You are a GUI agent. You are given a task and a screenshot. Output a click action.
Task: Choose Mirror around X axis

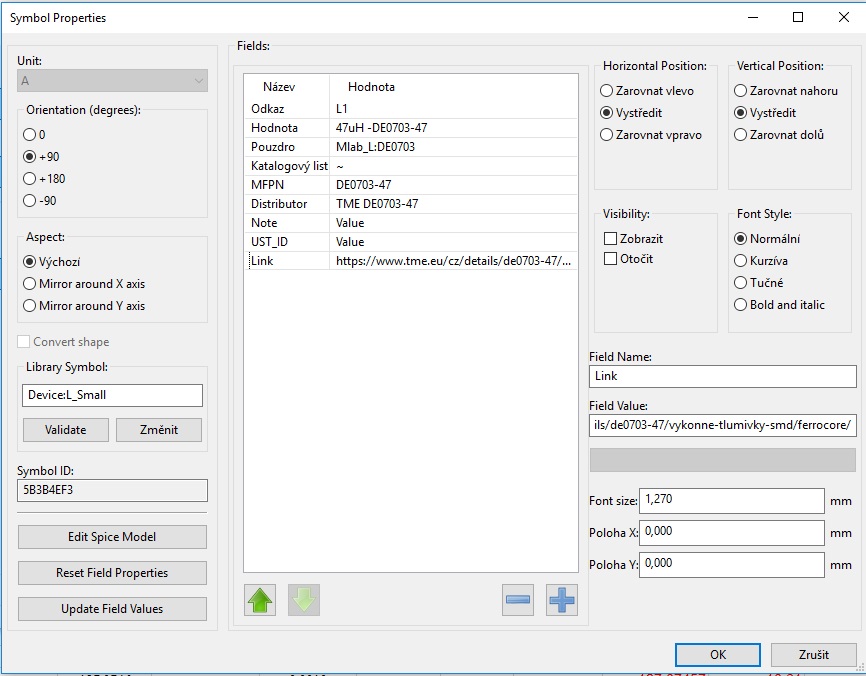[29, 284]
